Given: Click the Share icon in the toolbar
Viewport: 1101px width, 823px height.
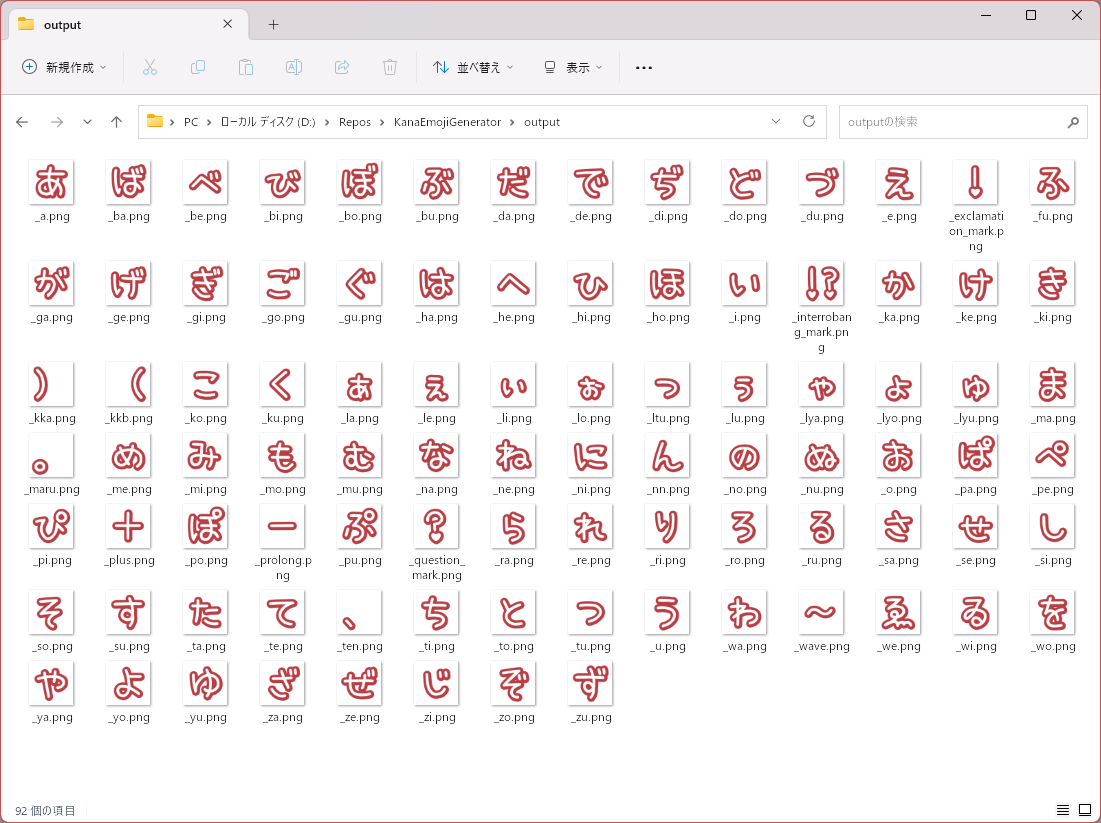Looking at the screenshot, I should (x=341, y=67).
